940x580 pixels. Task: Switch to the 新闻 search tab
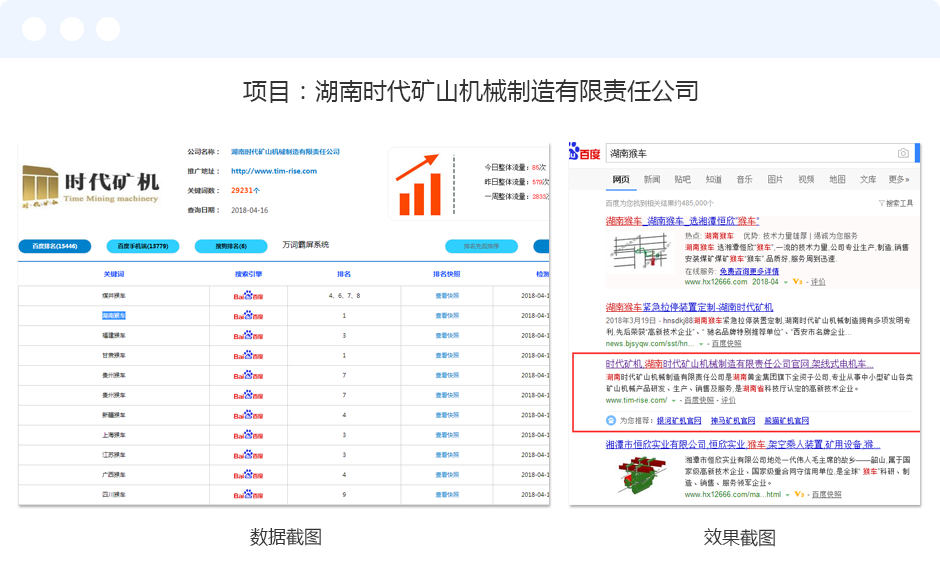[x=652, y=180]
